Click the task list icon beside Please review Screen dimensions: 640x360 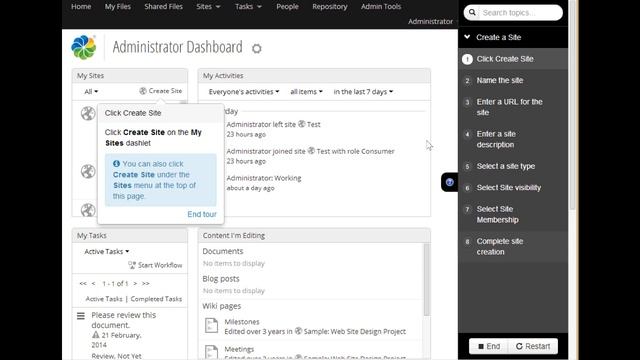(81, 316)
